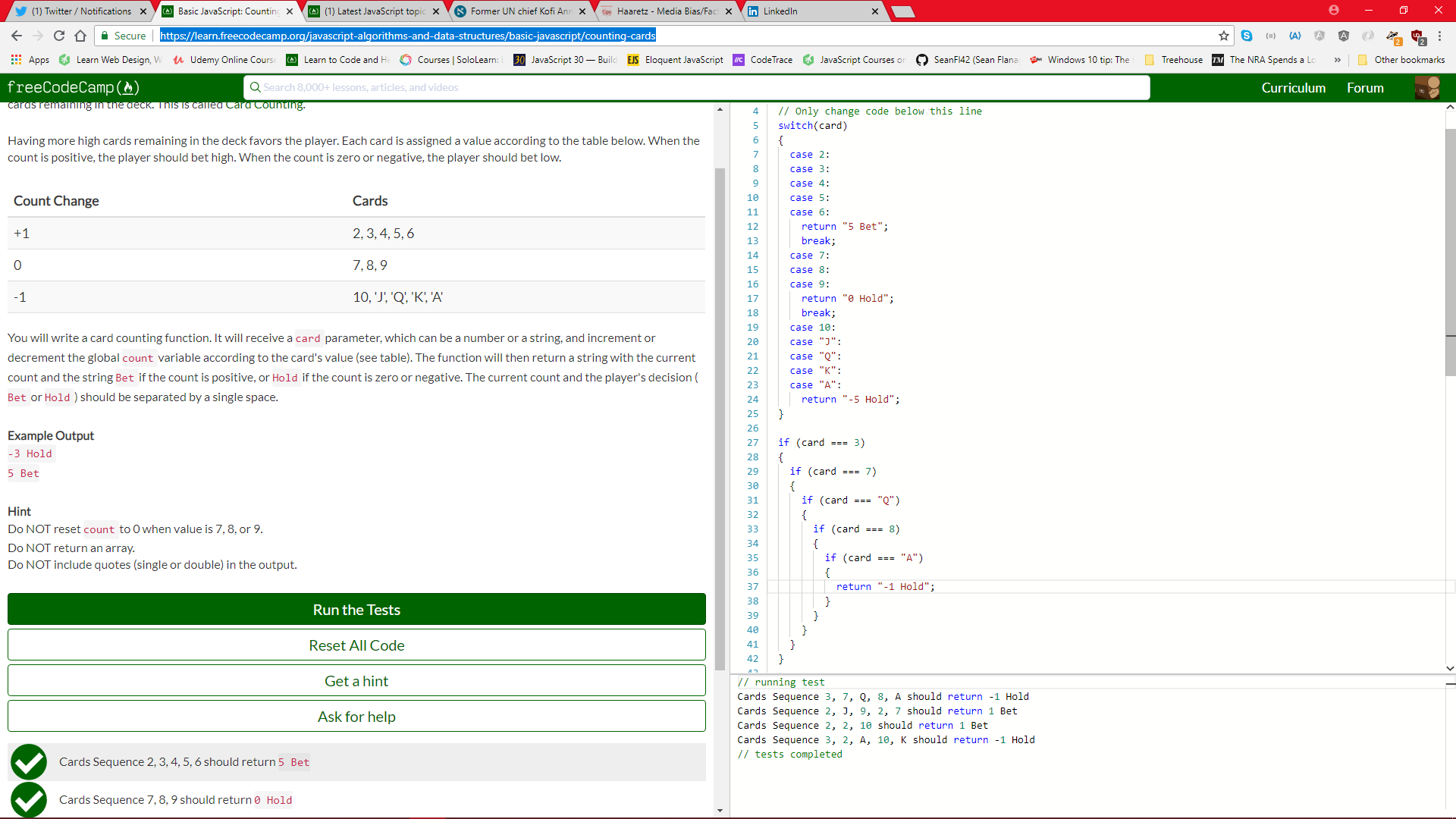Image resolution: width=1456 pixels, height=819 pixels.
Task: Click the freeCodeCamp logo
Action: click(x=74, y=88)
